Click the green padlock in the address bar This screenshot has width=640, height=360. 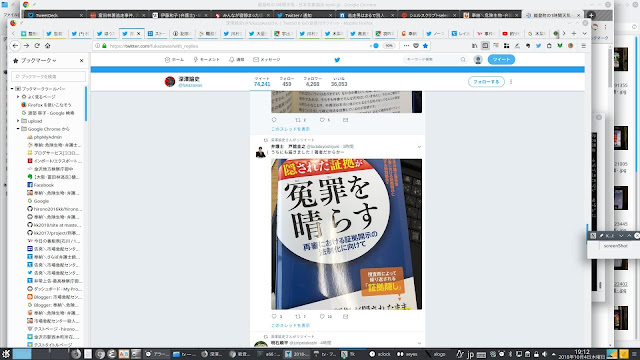click(104, 46)
